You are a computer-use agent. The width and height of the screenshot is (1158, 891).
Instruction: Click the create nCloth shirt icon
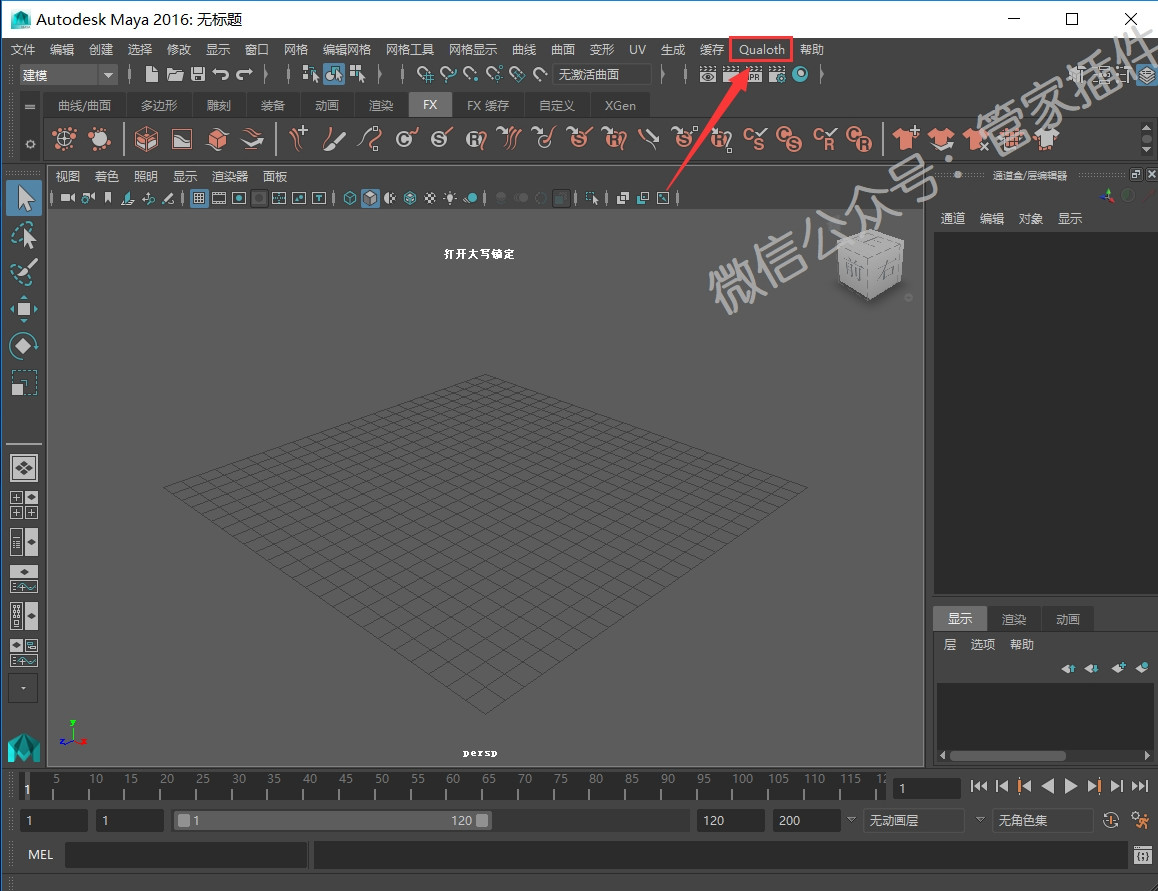pos(905,138)
